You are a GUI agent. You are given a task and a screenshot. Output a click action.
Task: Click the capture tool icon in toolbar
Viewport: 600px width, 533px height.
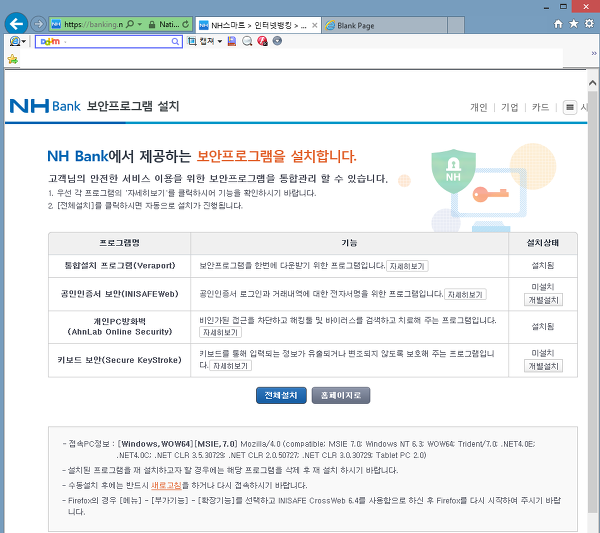192,41
